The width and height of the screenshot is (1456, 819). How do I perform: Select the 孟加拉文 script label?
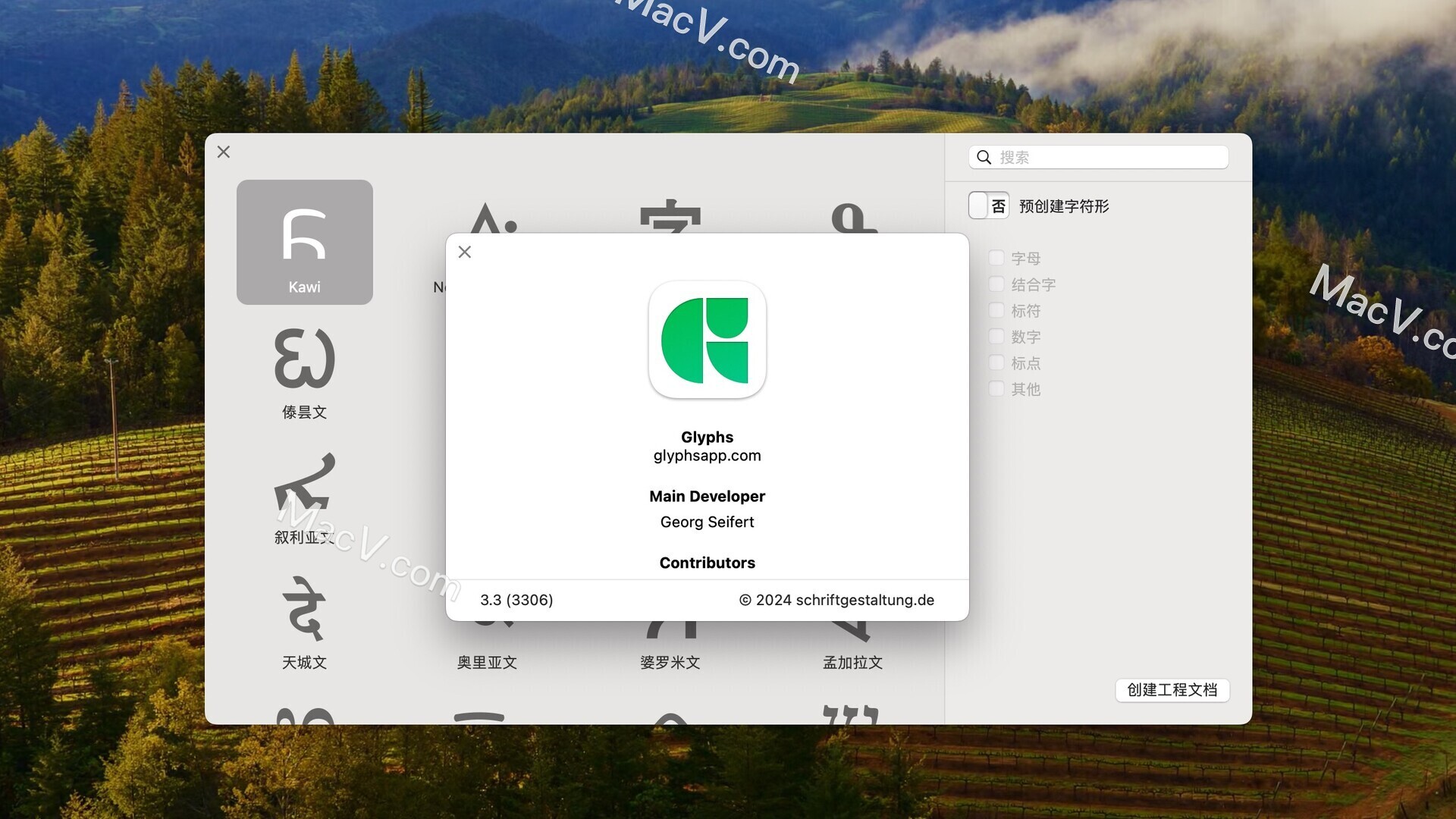pos(852,662)
